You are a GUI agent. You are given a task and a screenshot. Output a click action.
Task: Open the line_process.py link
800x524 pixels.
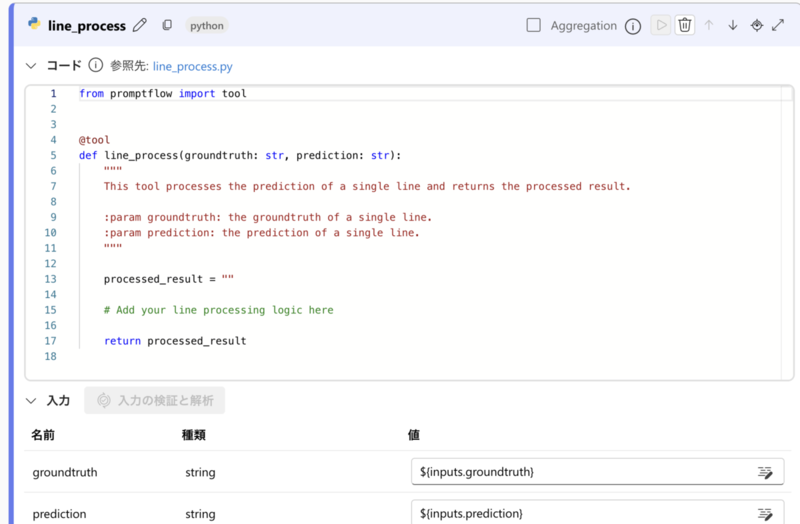tap(192, 66)
